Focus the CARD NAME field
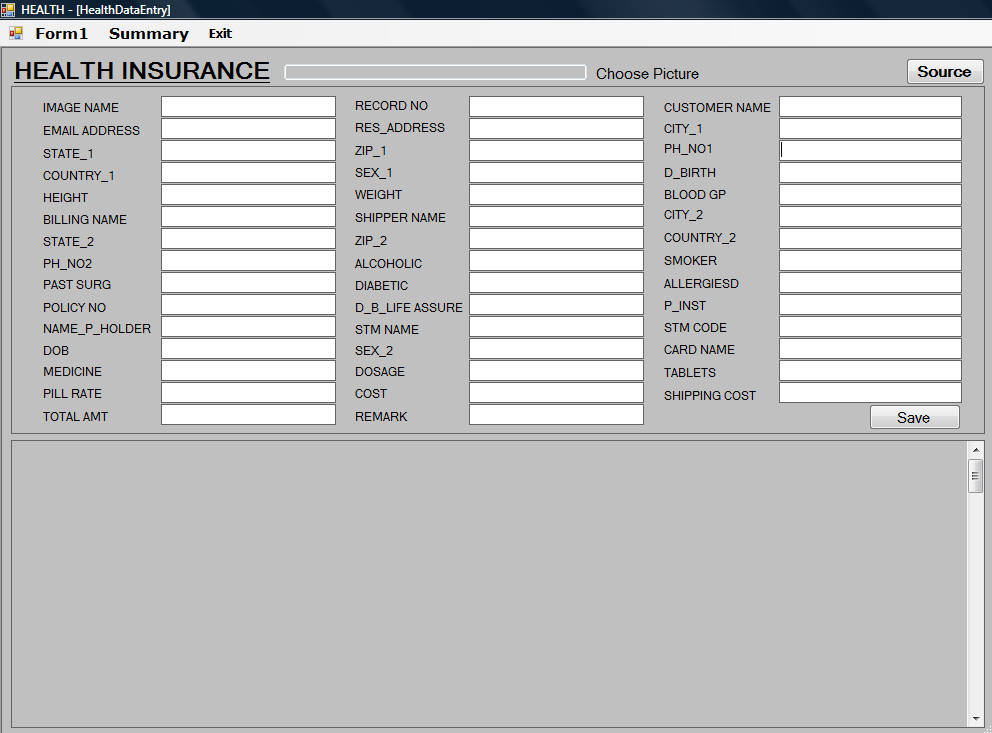 tap(870, 348)
